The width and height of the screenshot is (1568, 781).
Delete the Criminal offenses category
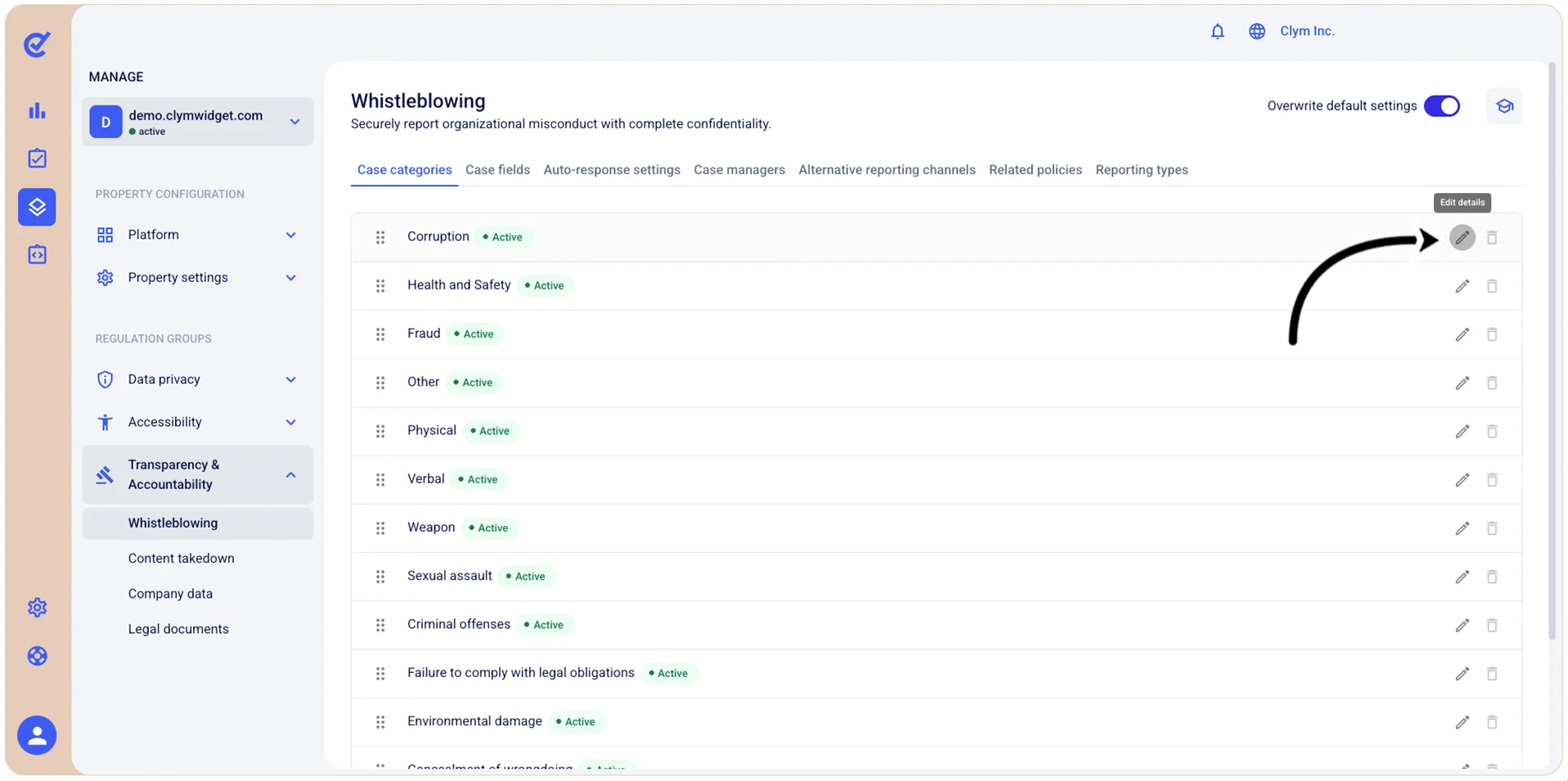pos(1492,625)
